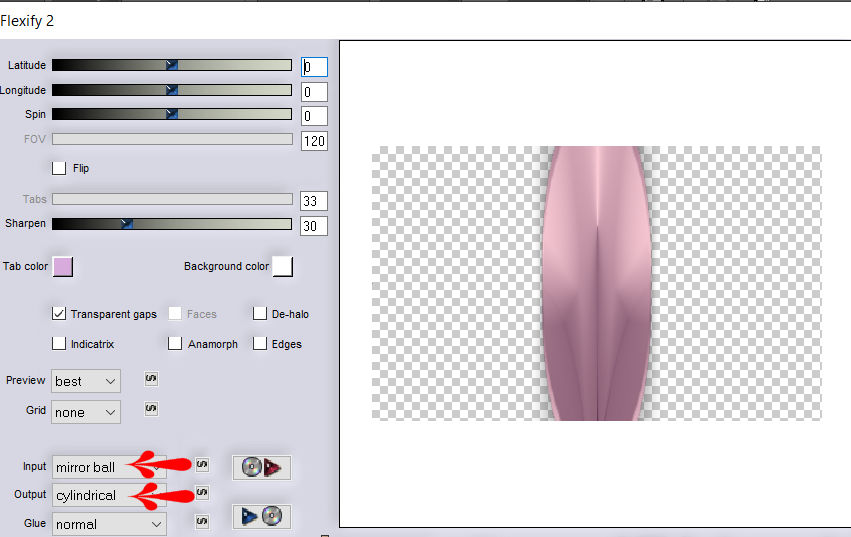851x537 pixels.
Task: Click the Spin slider handle
Action: pos(172,114)
